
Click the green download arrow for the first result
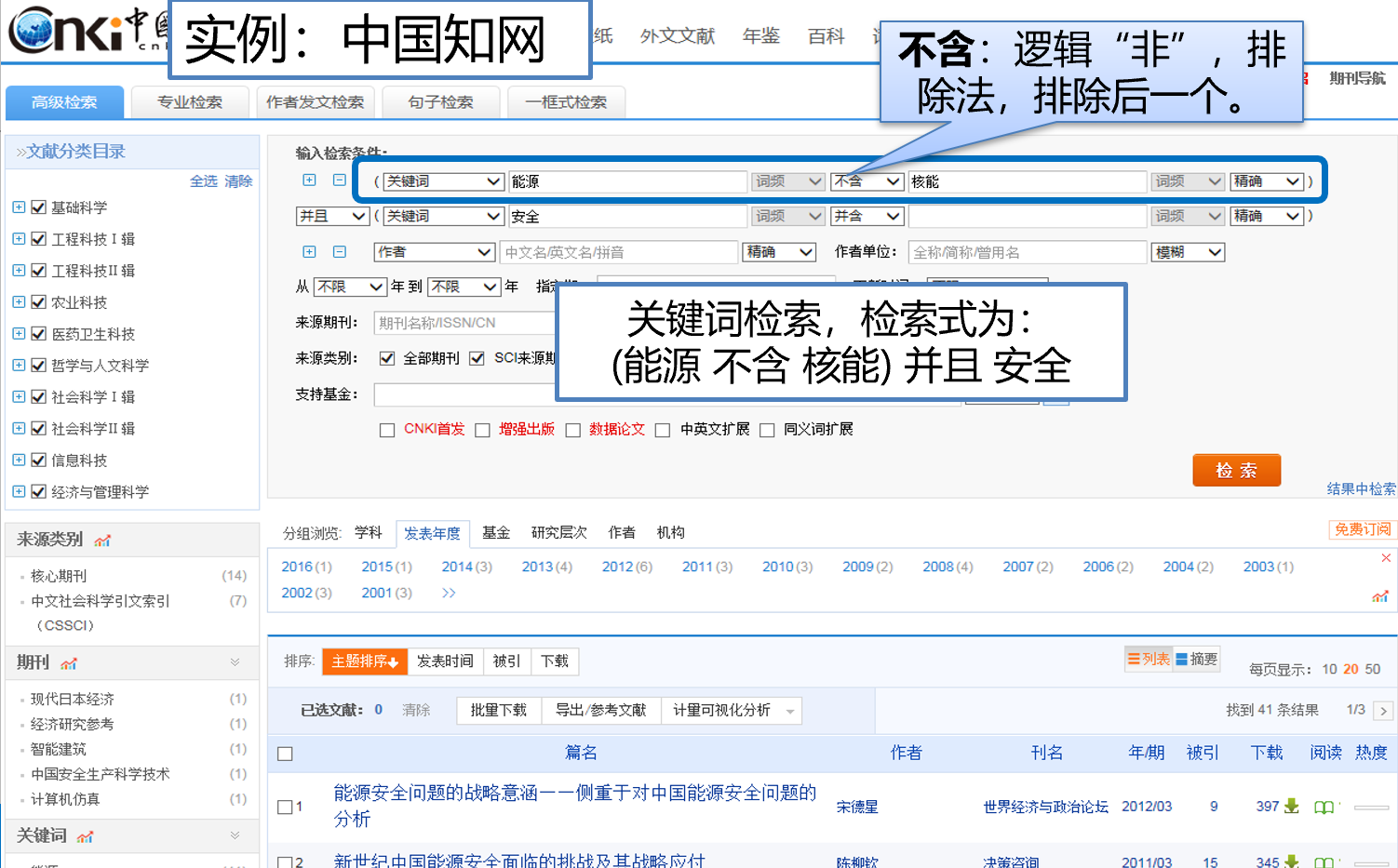point(1290,807)
